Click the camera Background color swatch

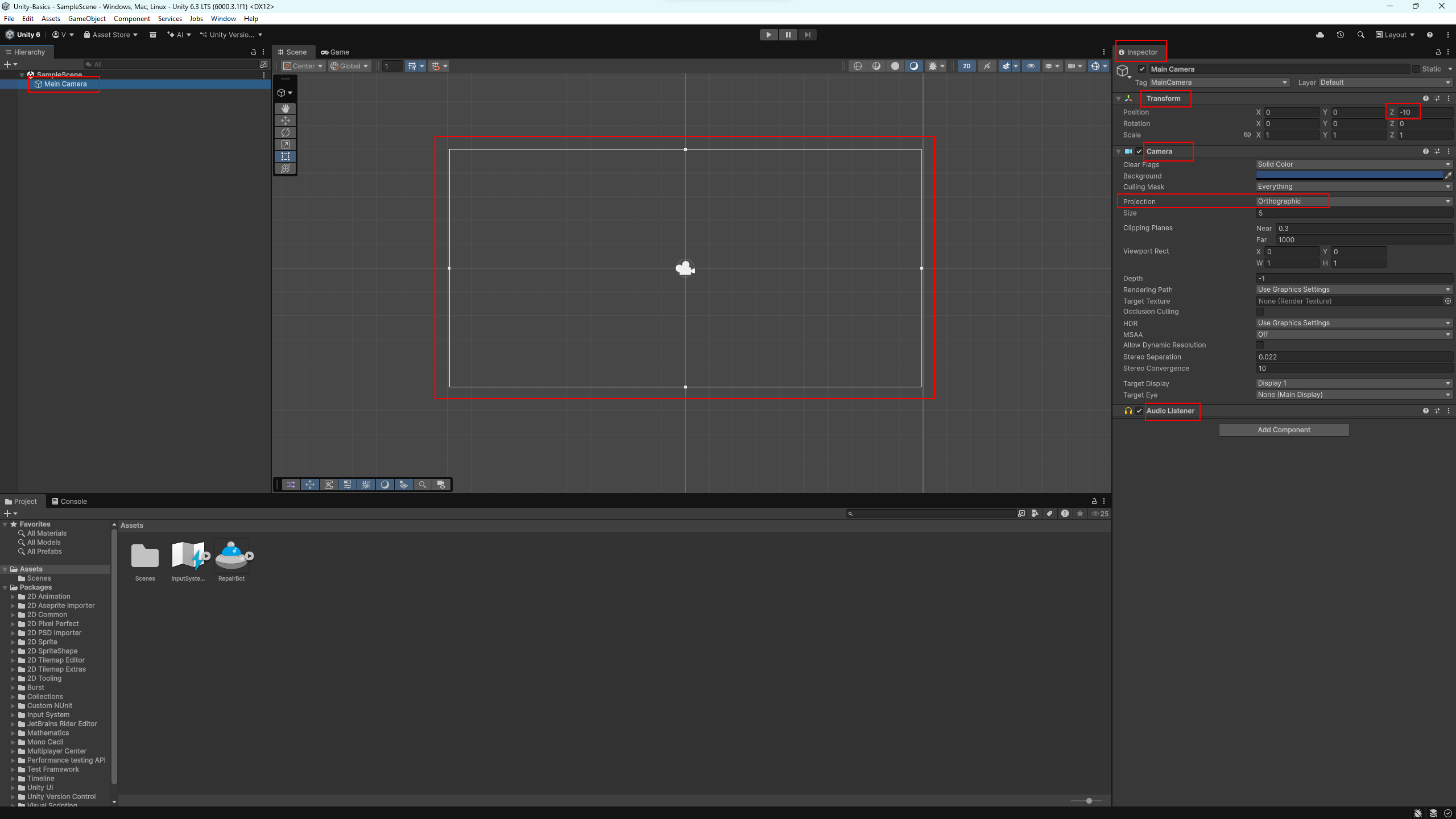point(1349,176)
